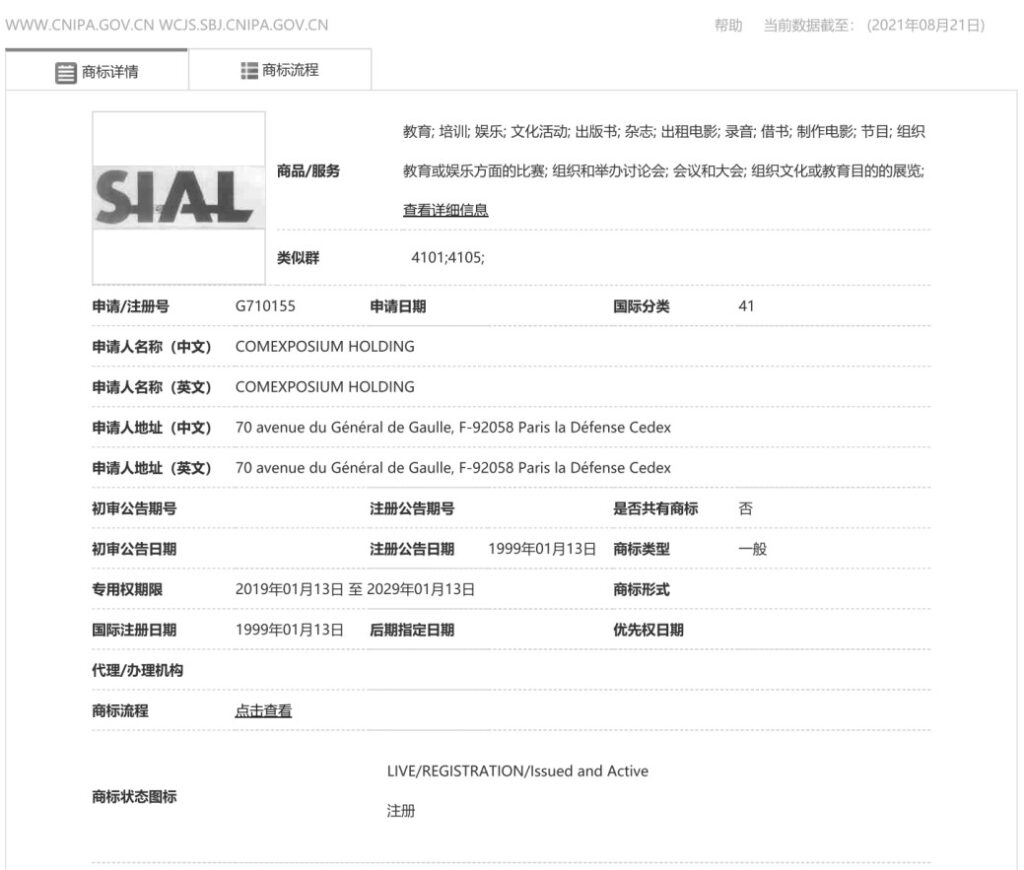The height and width of the screenshot is (870, 1024).
Task: Click the 注册公告日期 date value
Action: (x=542, y=549)
